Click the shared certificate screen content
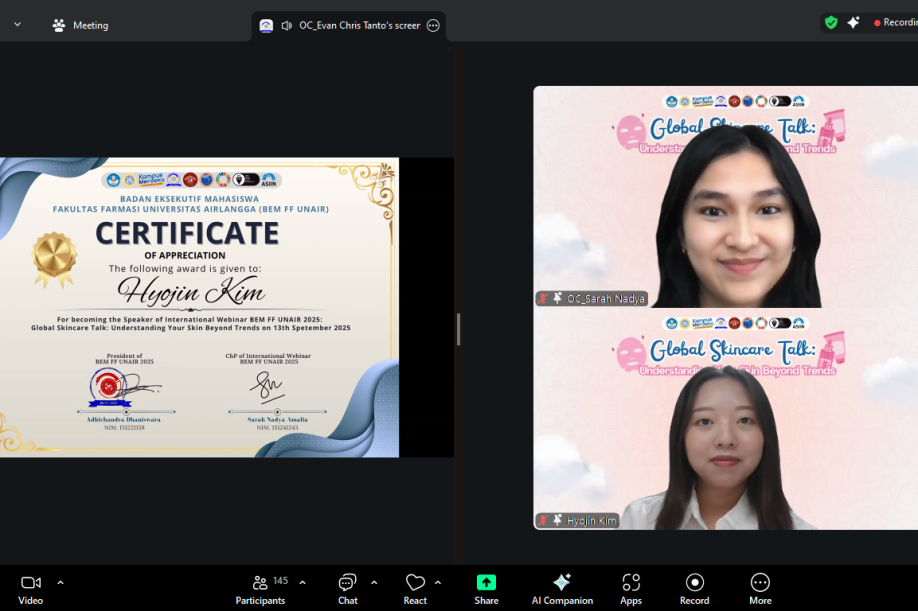This screenshot has height=611, width=918. pos(199,307)
